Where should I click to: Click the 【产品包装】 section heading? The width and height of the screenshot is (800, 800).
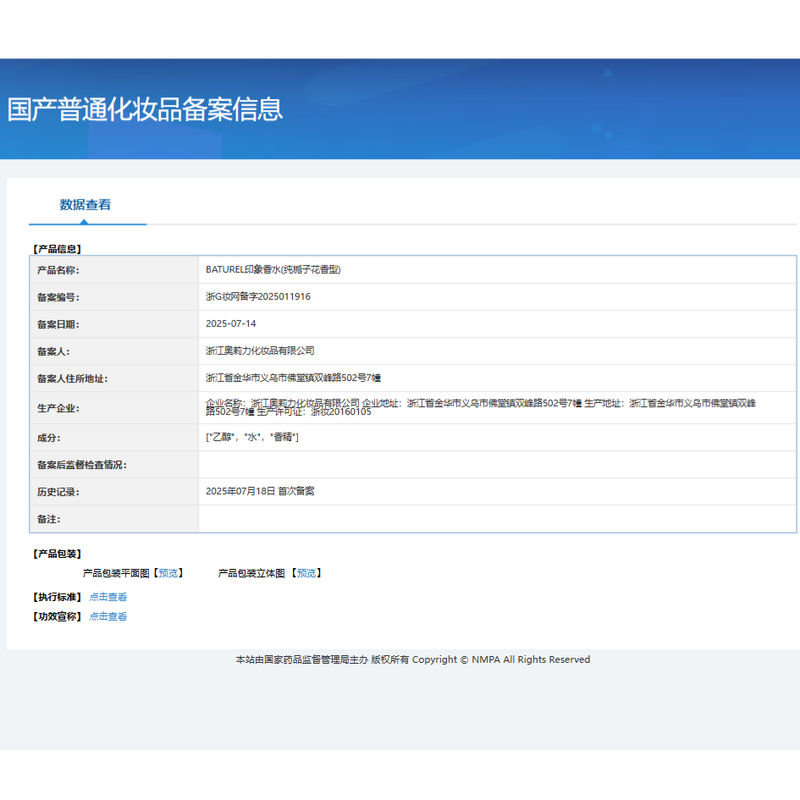pos(57,554)
